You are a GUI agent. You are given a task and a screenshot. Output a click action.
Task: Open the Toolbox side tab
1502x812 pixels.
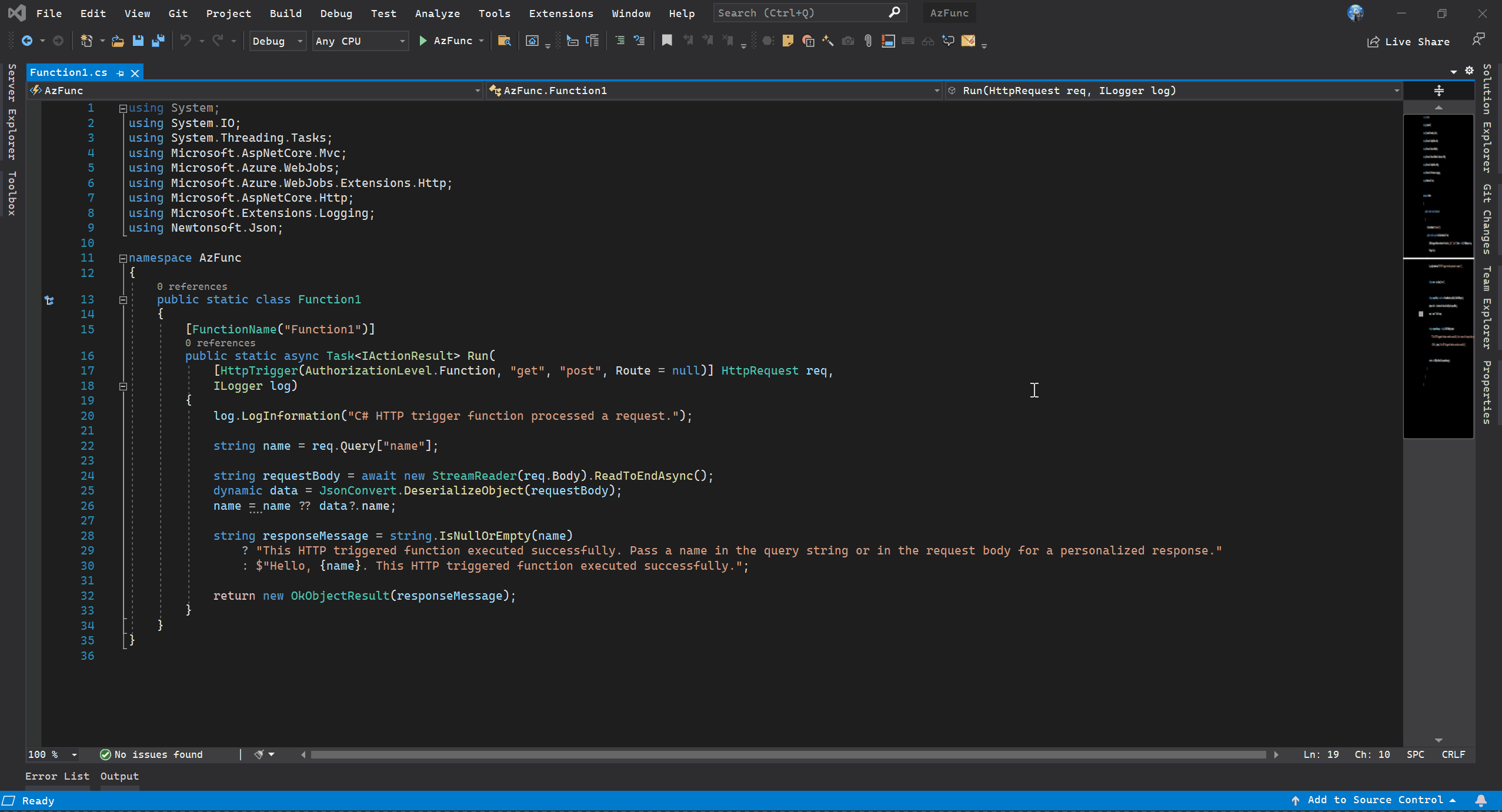(12, 193)
